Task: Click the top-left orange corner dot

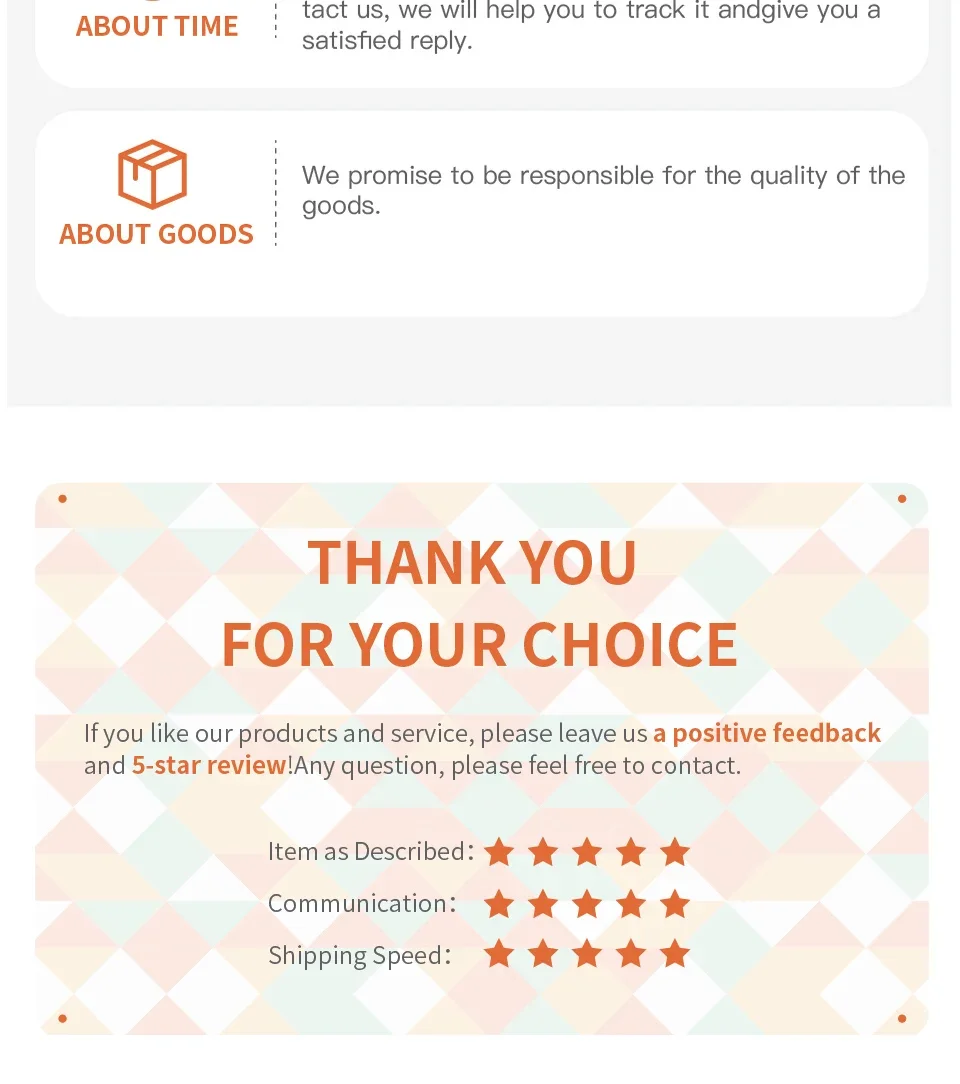Action: click(62, 498)
